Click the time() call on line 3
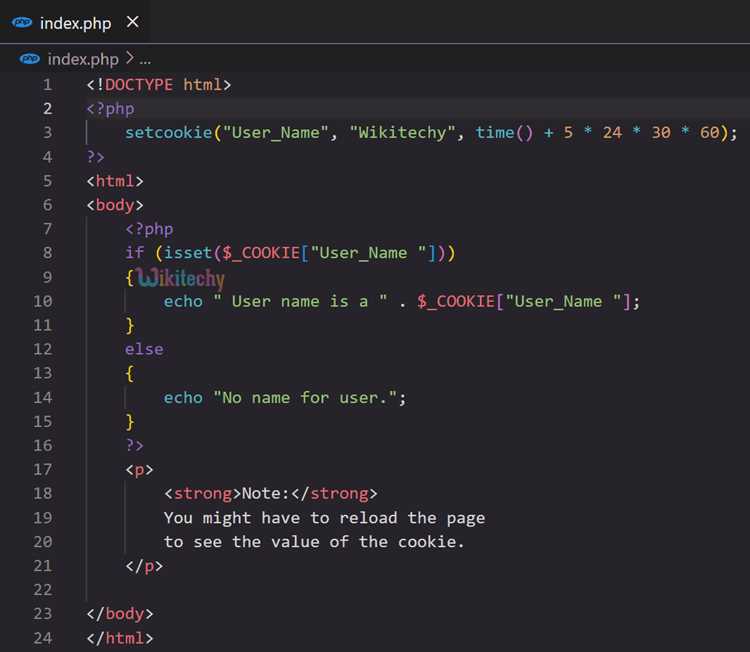Image resolution: width=750 pixels, height=652 pixels. tap(504, 133)
